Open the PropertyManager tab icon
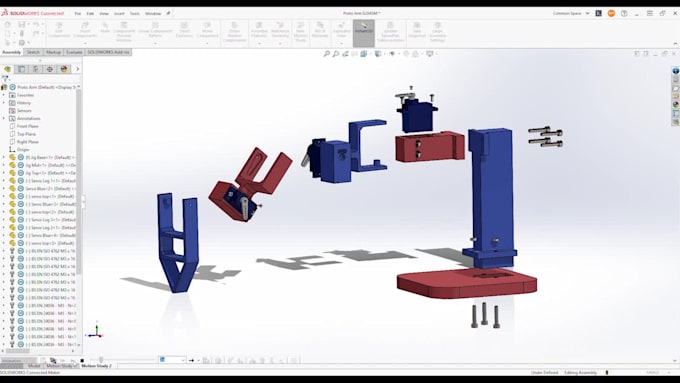 pyautogui.click(x=21, y=69)
